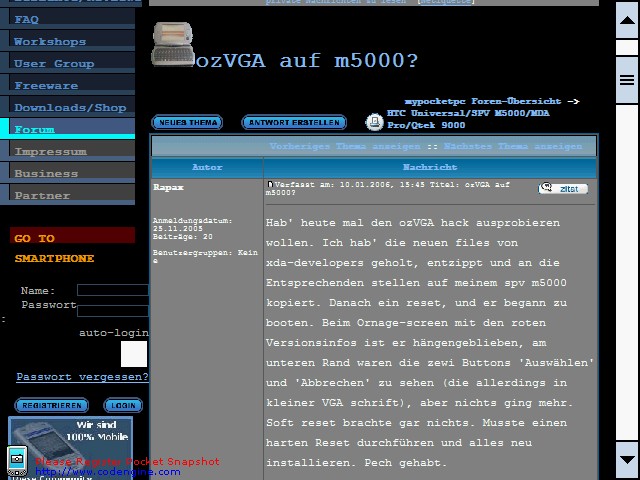Click the pocket PC device image
640x480 pixels.
[x=173, y=44]
